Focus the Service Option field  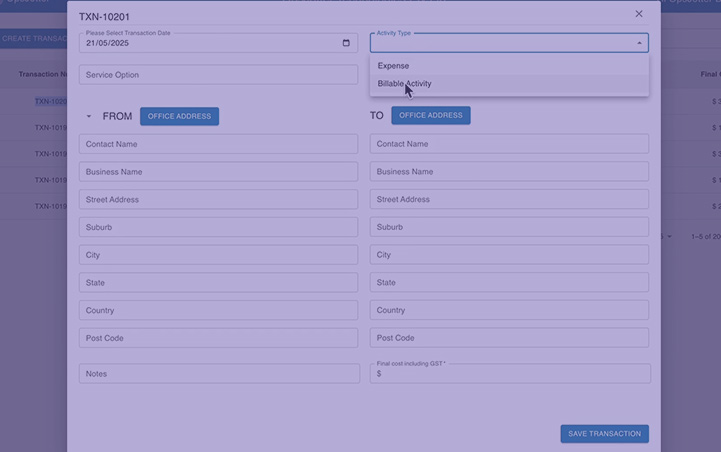coord(218,75)
